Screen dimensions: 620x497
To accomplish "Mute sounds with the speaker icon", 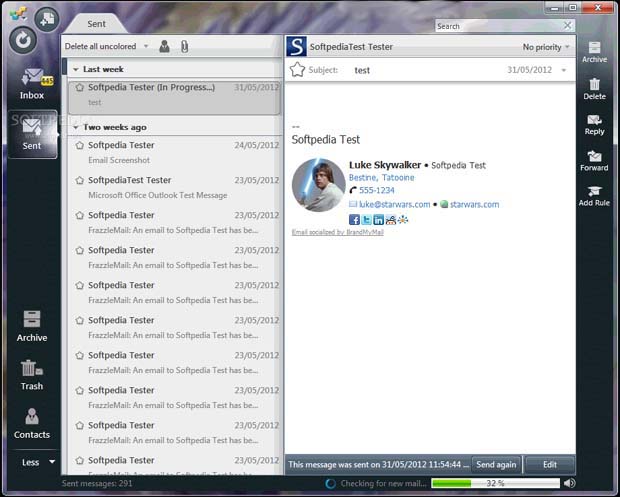I will [x=569, y=483].
